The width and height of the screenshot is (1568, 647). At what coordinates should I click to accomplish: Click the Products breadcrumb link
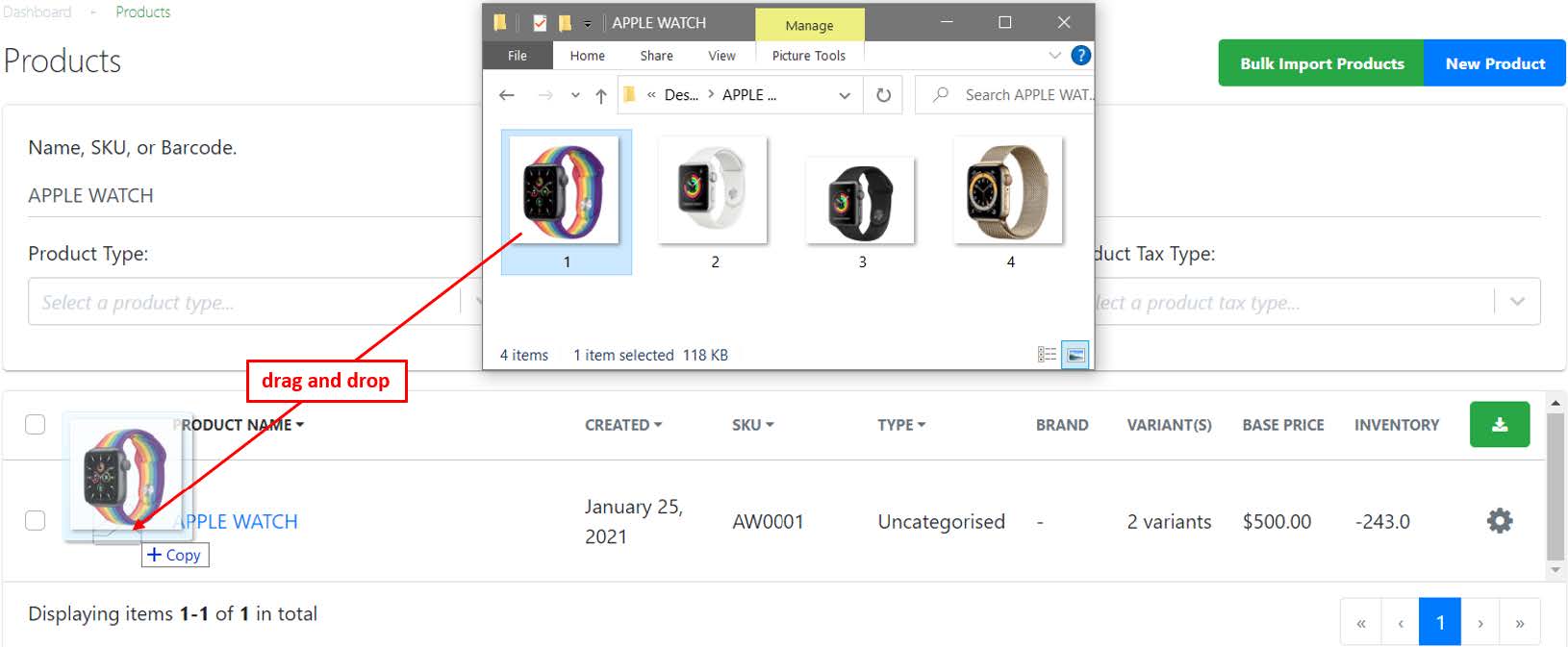(142, 12)
